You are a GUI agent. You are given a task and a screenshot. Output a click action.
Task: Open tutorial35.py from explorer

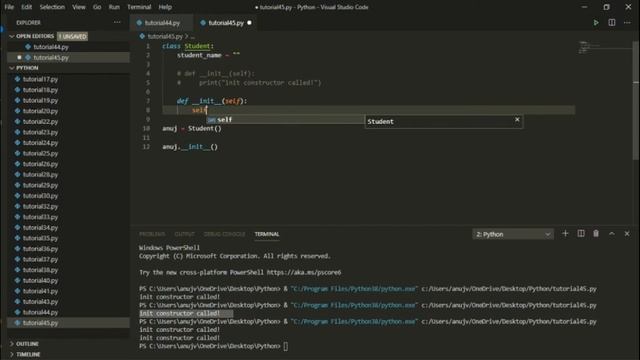tap(40, 238)
